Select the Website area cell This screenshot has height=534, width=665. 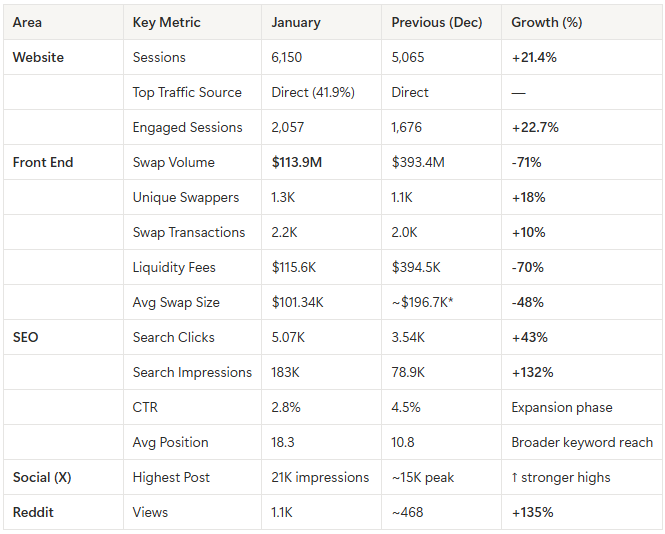[38, 57]
